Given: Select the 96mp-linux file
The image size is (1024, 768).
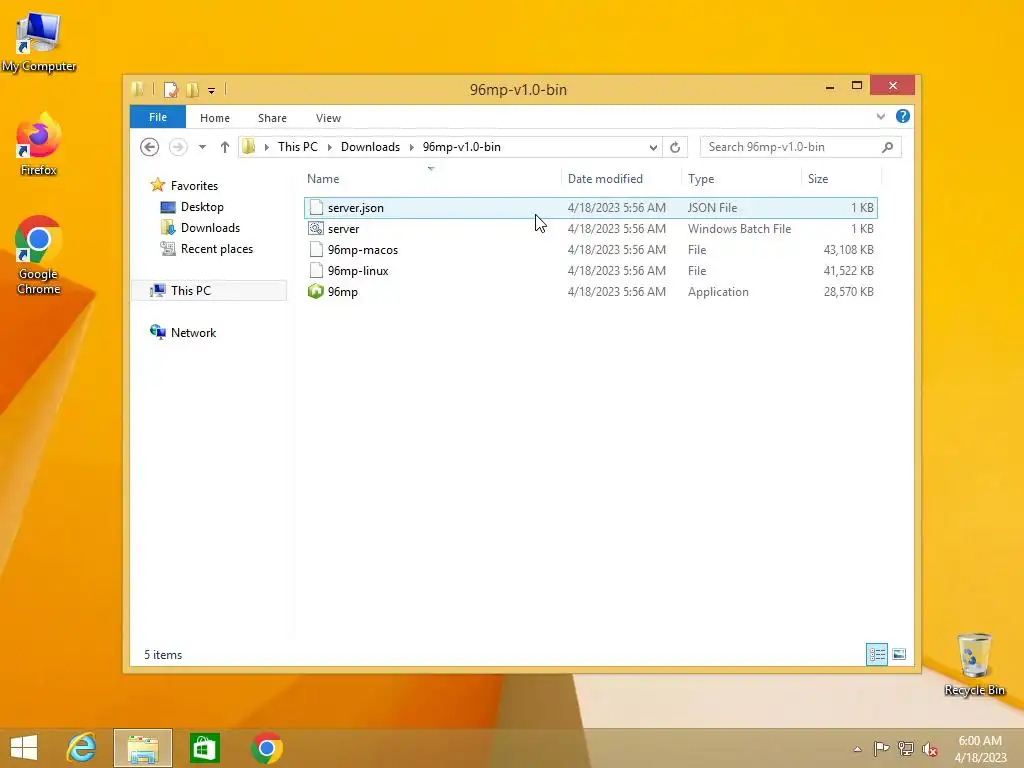Looking at the screenshot, I should tap(590, 270).
